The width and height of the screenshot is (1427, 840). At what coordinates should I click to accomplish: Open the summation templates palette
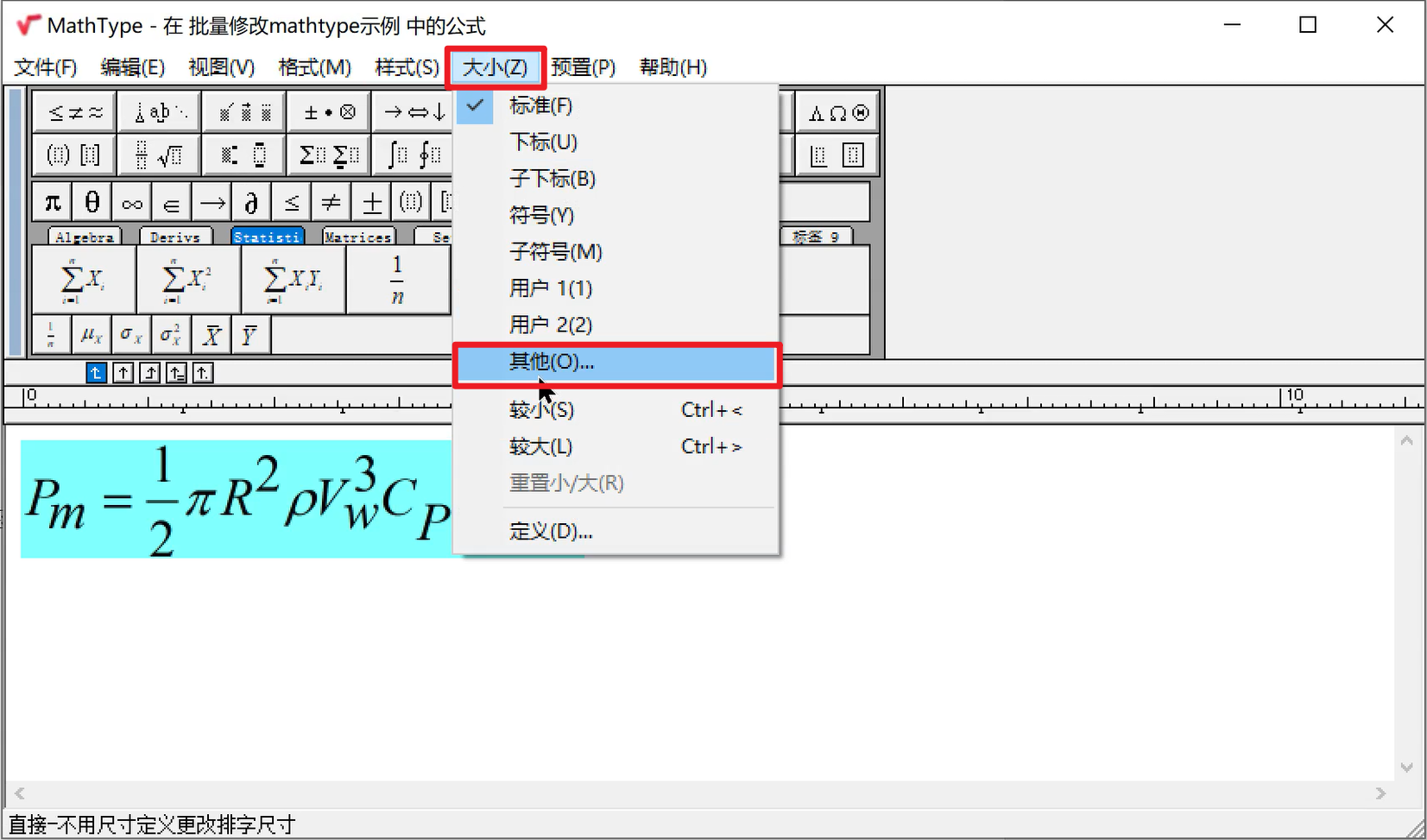(x=329, y=155)
